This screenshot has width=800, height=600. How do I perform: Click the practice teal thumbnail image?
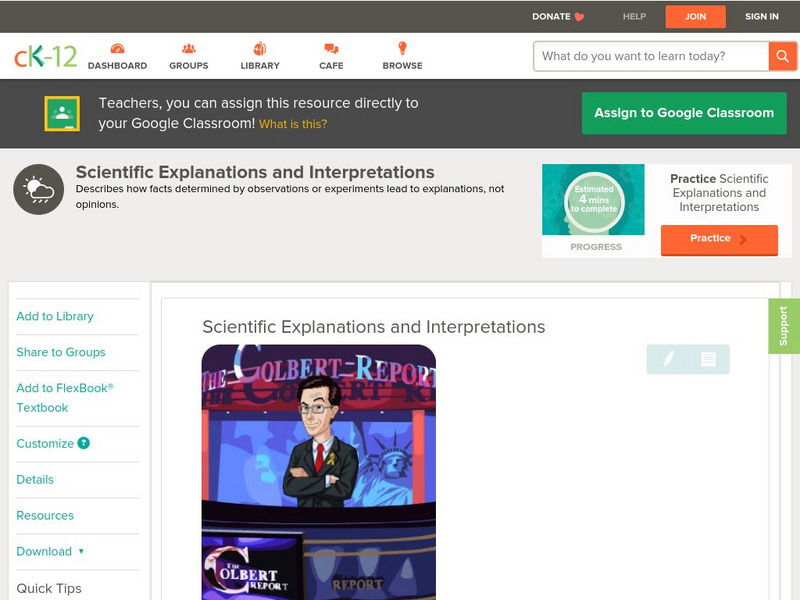click(593, 199)
